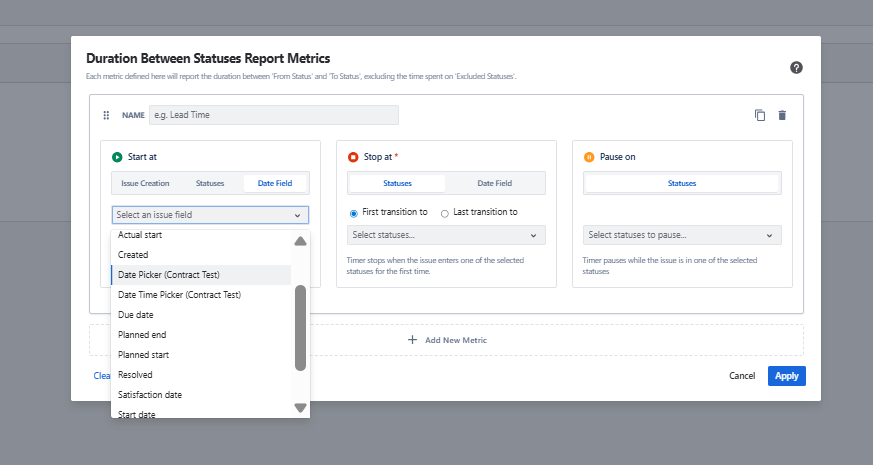Click the red Stop at icon
The width and height of the screenshot is (873, 465).
353,157
